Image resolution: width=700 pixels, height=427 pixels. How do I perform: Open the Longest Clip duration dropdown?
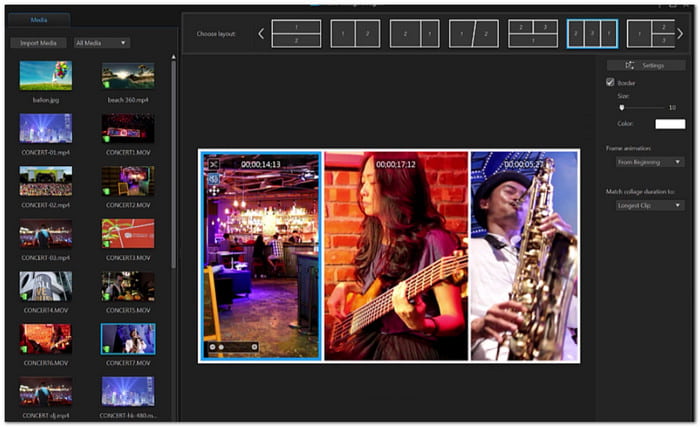pyautogui.click(x=650, y=205)
